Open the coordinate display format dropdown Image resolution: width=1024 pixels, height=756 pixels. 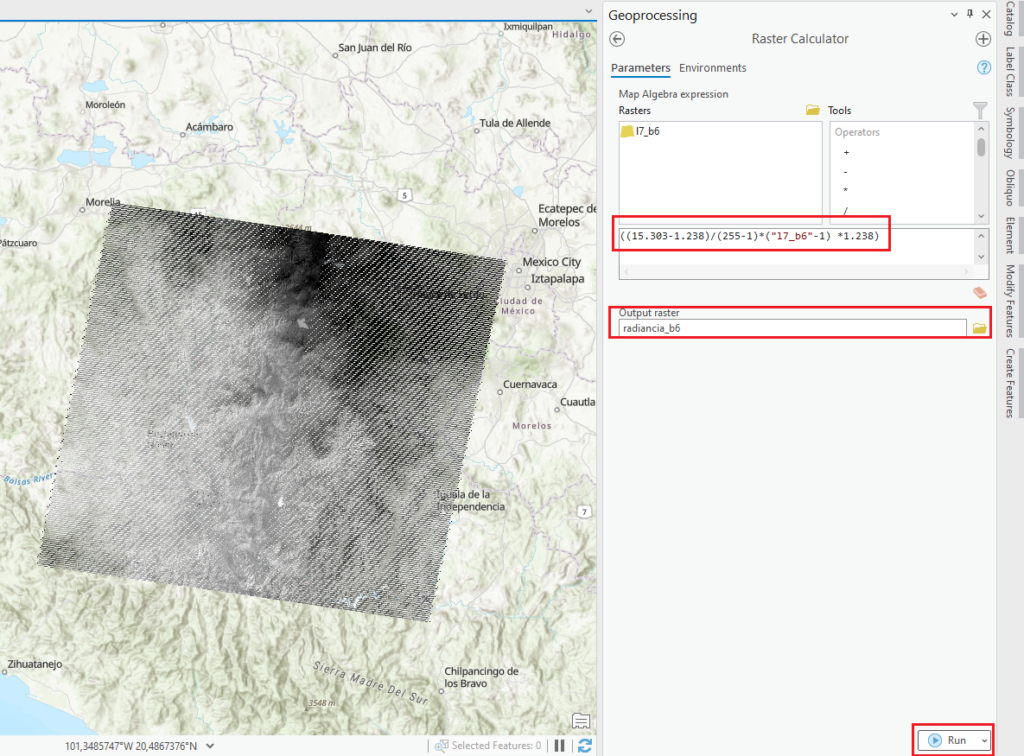click(210, 745)
